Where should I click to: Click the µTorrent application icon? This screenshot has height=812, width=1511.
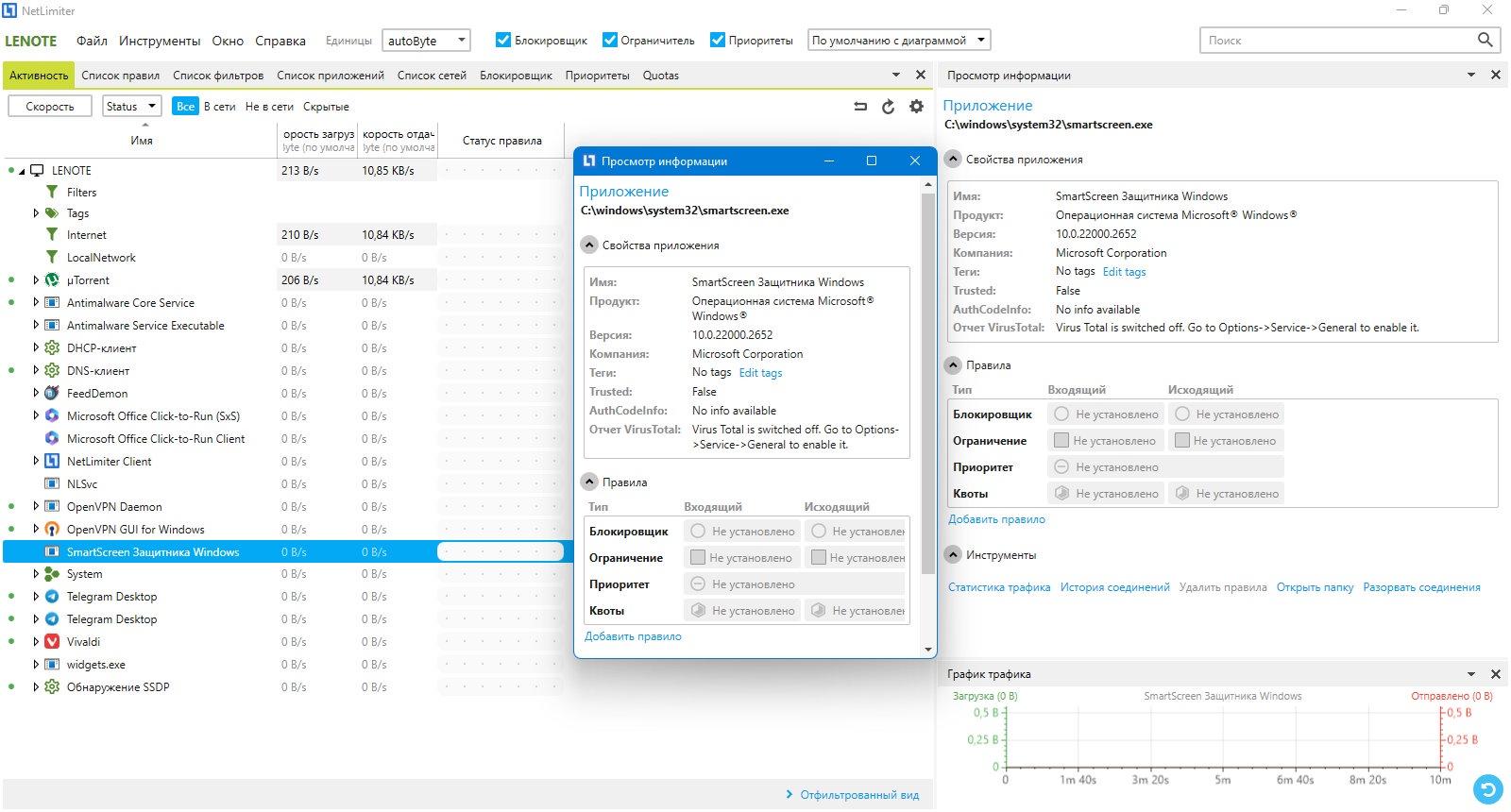click(52, 280)
